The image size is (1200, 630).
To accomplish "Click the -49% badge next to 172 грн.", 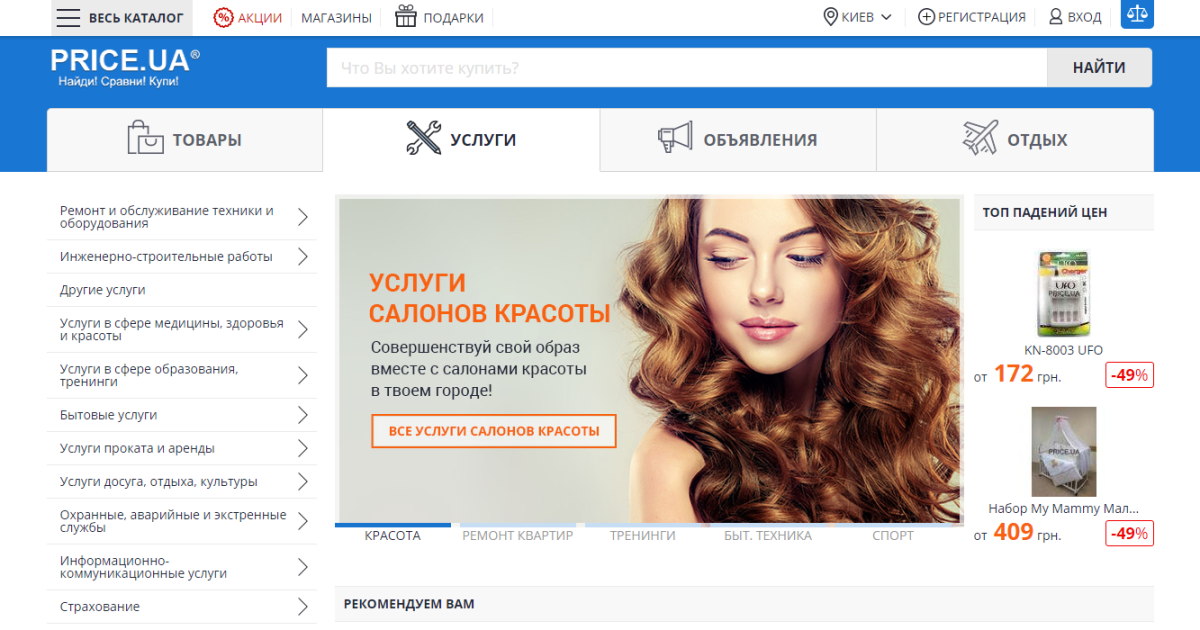I will pos(1129,375).
